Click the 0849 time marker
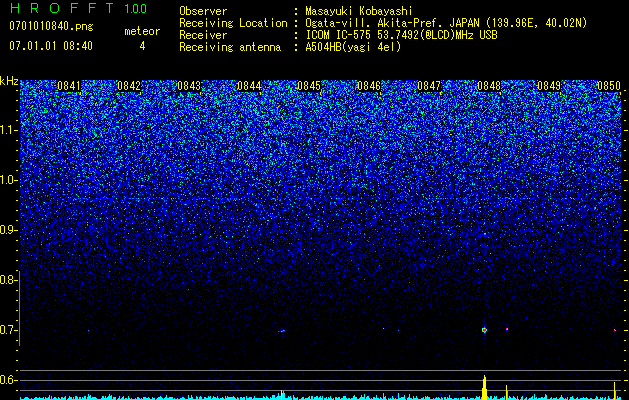 [x=549, y=86]
